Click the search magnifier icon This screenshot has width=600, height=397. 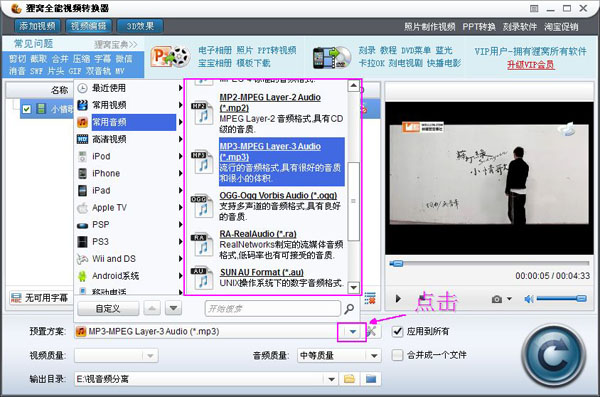[x=349, y=309]
